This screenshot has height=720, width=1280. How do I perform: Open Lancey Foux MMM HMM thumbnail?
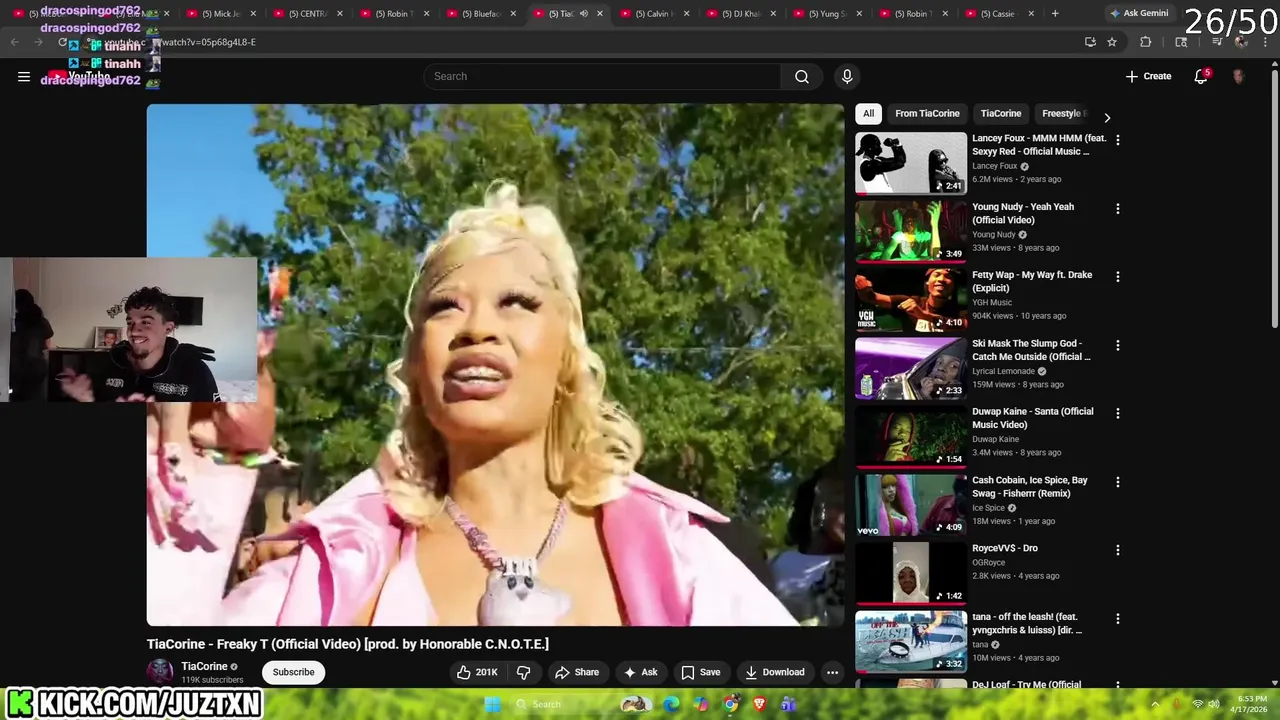(x=911, y=162)
